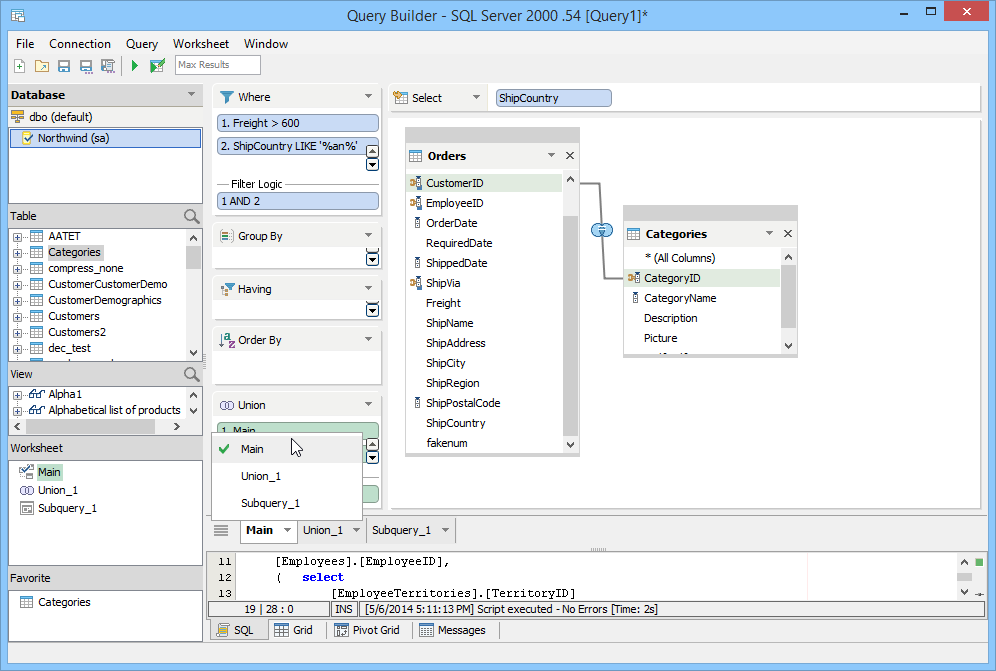
Task: Click the Order By sort icon
Action: 227,340
